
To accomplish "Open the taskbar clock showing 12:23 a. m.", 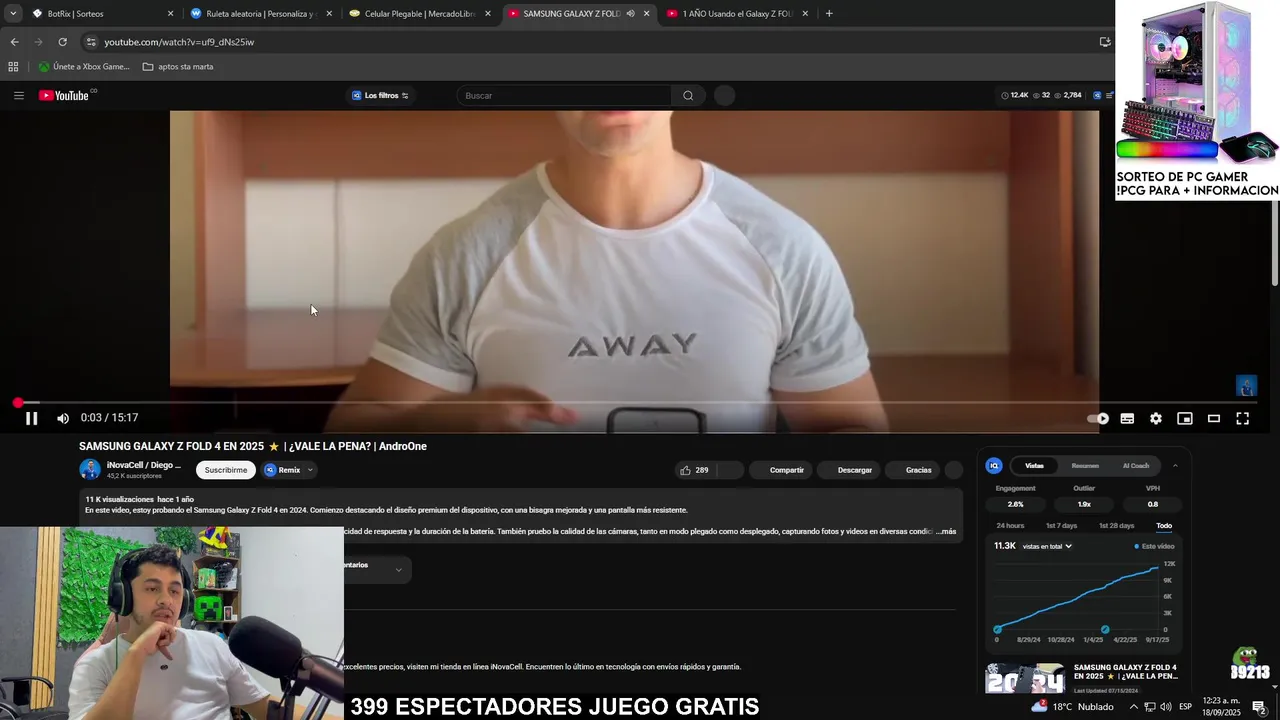I will pos(1221,707).
